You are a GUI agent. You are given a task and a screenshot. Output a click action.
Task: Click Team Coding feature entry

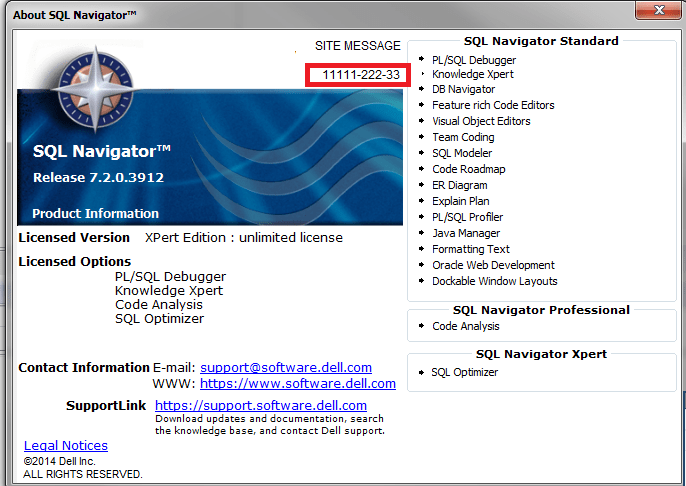pos(463,137)
